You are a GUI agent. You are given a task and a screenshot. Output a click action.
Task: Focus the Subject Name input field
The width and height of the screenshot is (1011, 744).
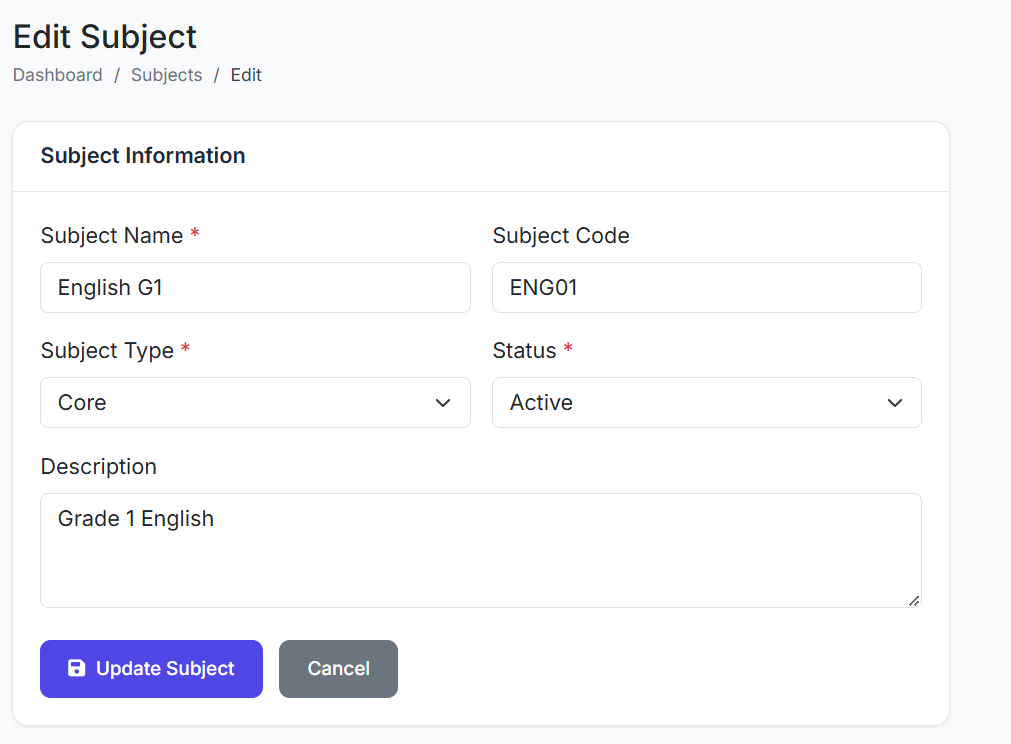pos(255,288)
